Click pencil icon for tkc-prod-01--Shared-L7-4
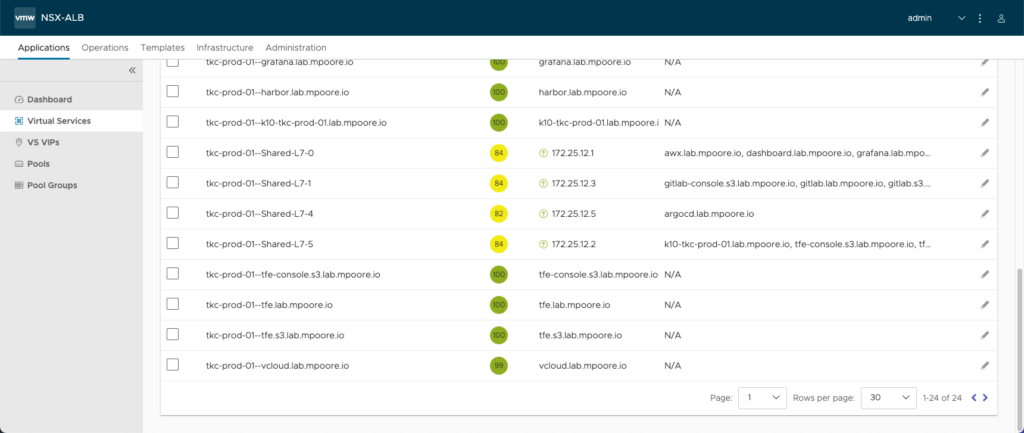The image size is (1024, 433). (x=985, y=214)
